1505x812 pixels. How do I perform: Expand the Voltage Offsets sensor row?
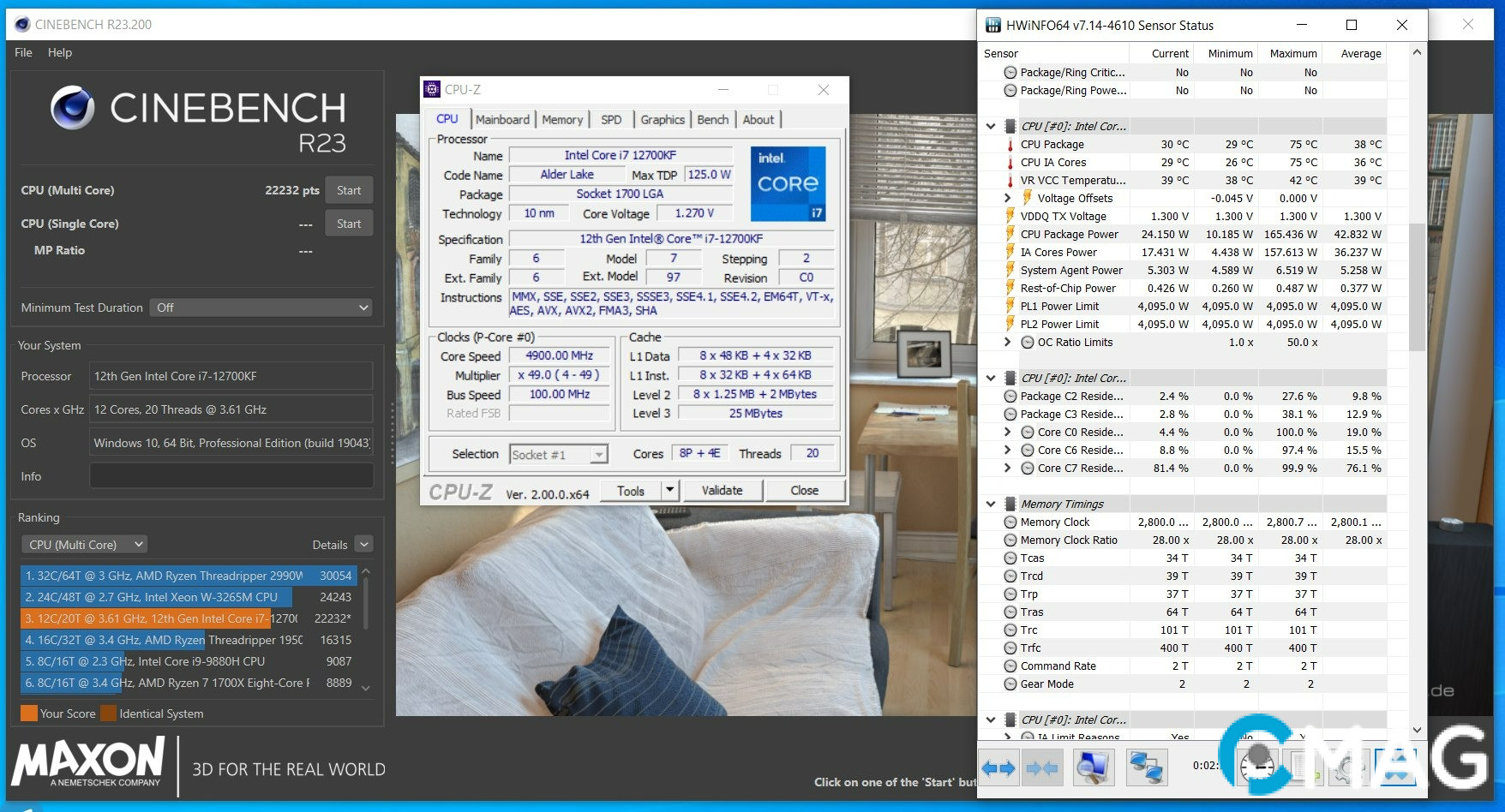pos(1008,199)
